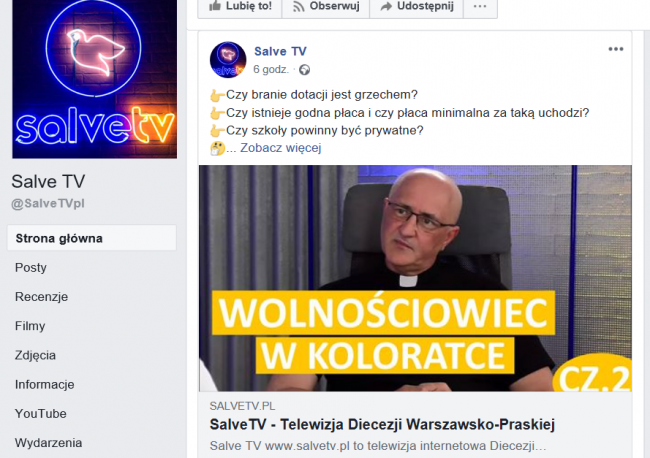The width and height of the screenshot is (650, 458).
Task: Open the Wolnościowiec w koloratce video thumbnail
Action: [415, 278]
